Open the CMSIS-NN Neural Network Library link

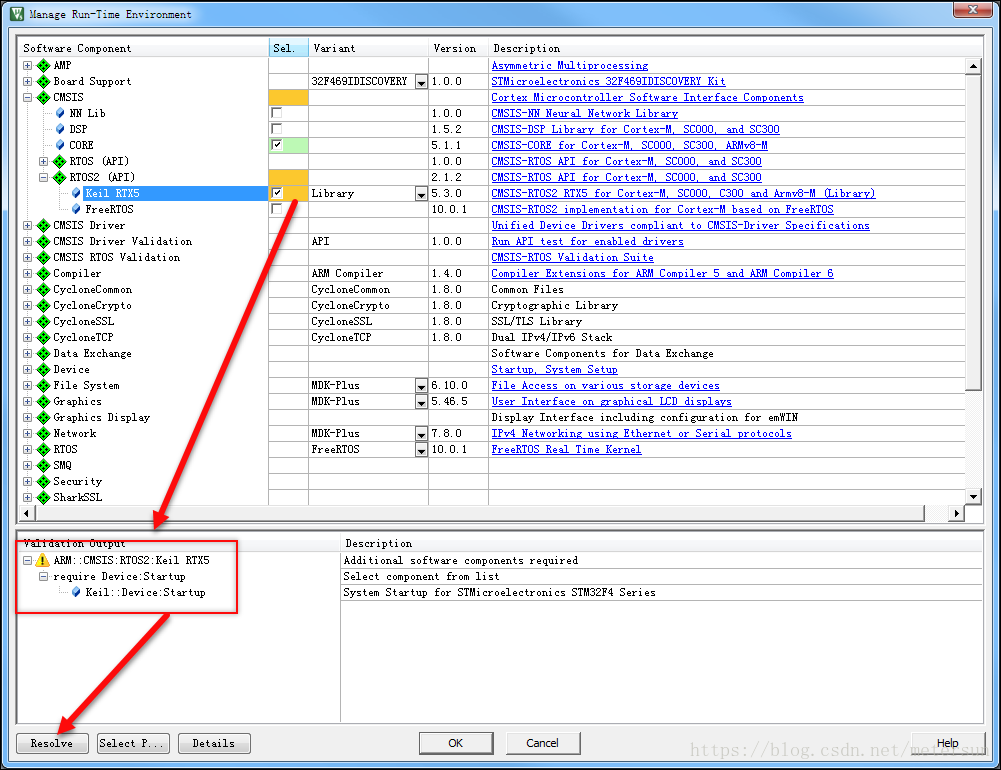584,113
